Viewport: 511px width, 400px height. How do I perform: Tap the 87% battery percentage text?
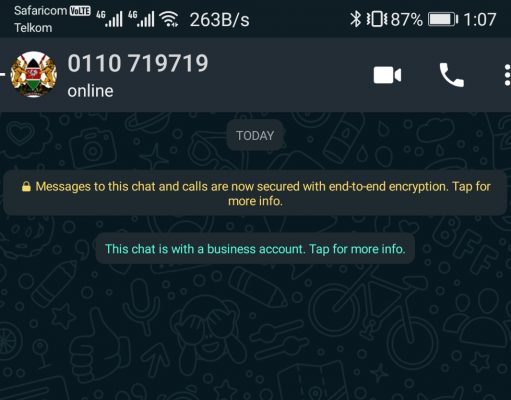(x=407, y=19)
